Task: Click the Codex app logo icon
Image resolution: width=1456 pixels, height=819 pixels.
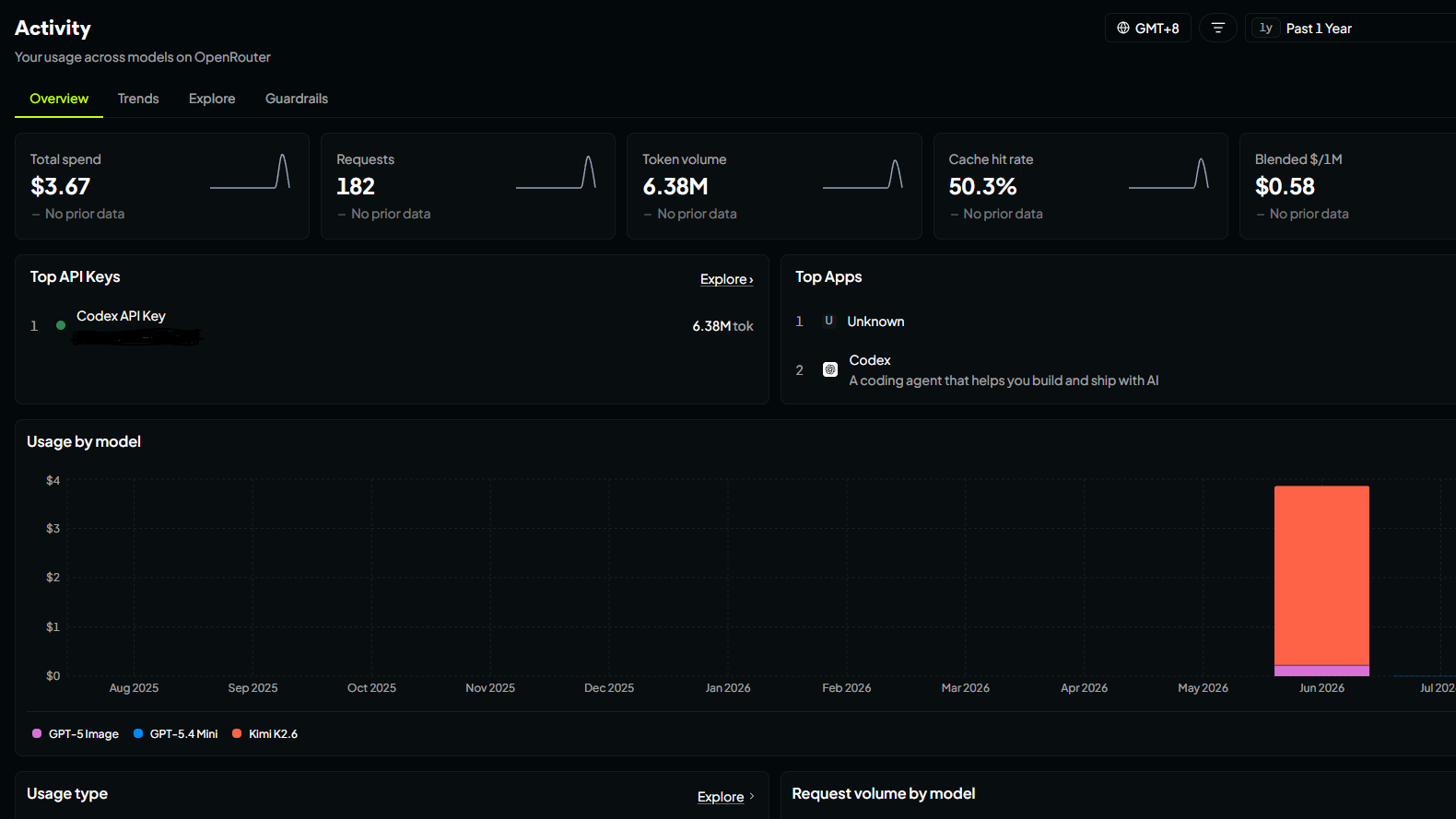Action: click(x=829, y=369)
